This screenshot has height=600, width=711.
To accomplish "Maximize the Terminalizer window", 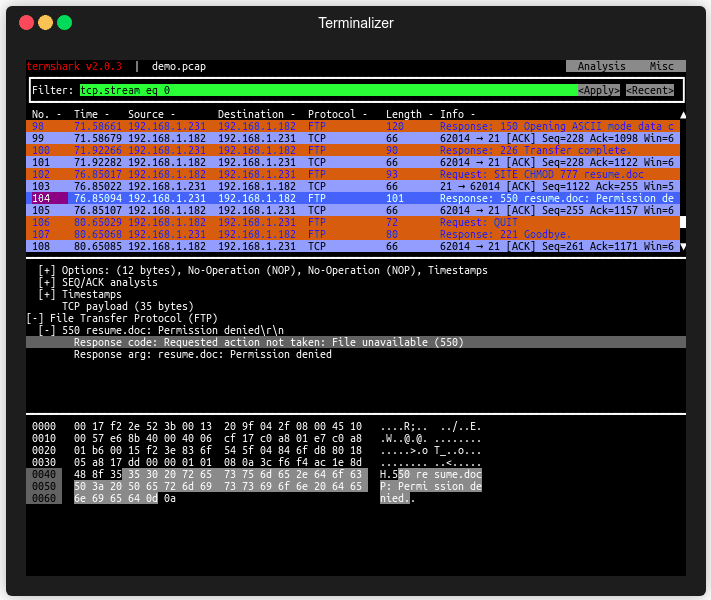I will [x=64, y=23].
